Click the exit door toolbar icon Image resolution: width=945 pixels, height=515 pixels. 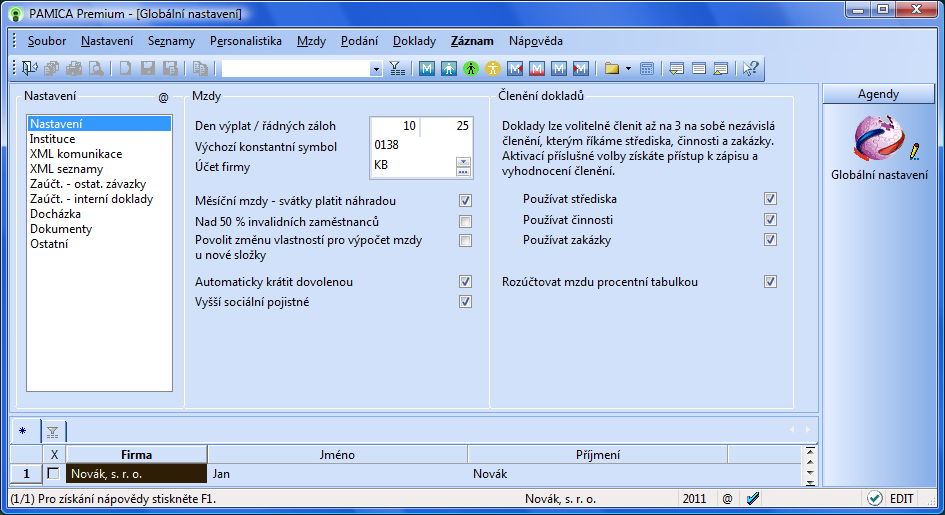29,69
